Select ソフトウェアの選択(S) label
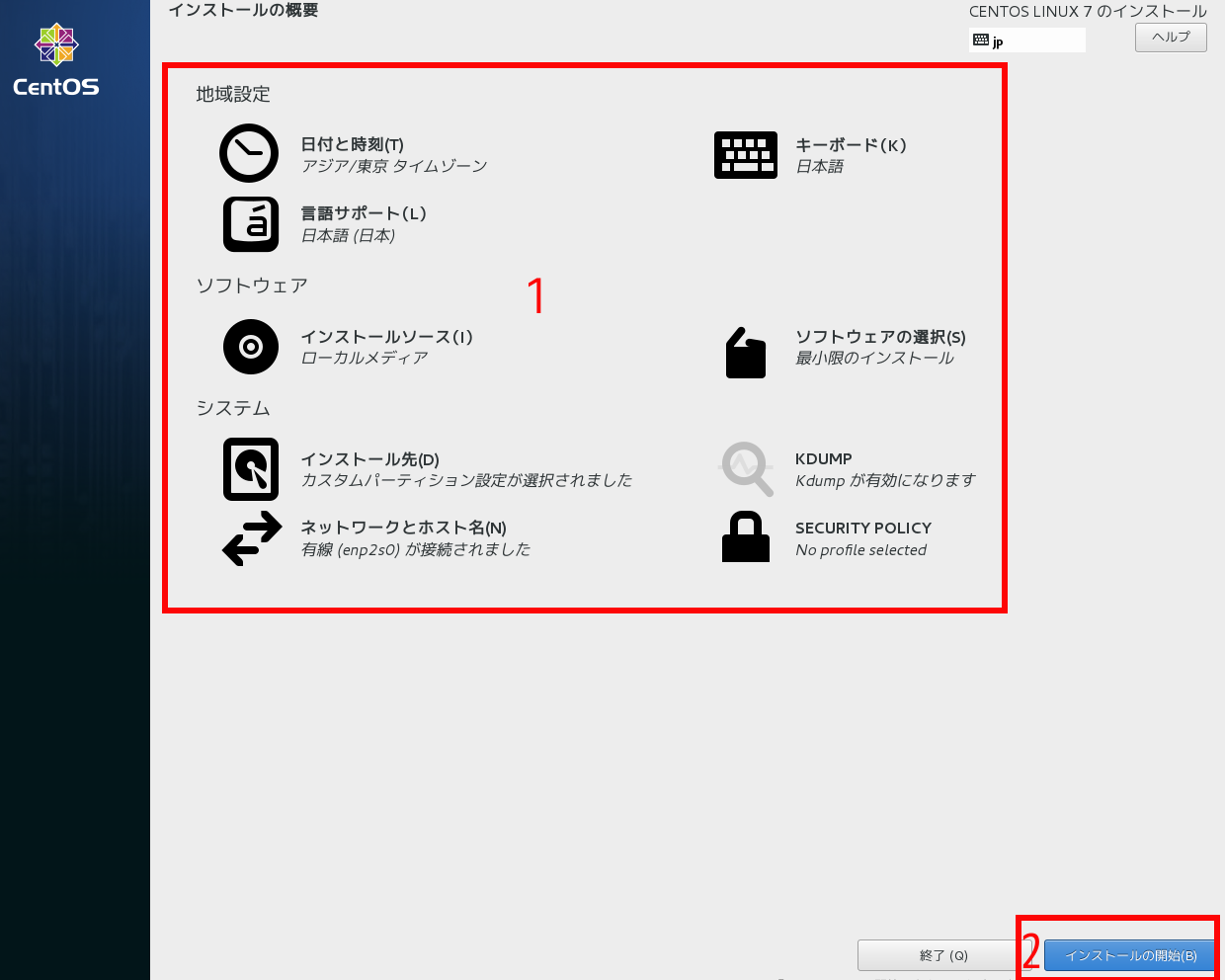The width and height of the screenshot is (1225, 980). 880,337
